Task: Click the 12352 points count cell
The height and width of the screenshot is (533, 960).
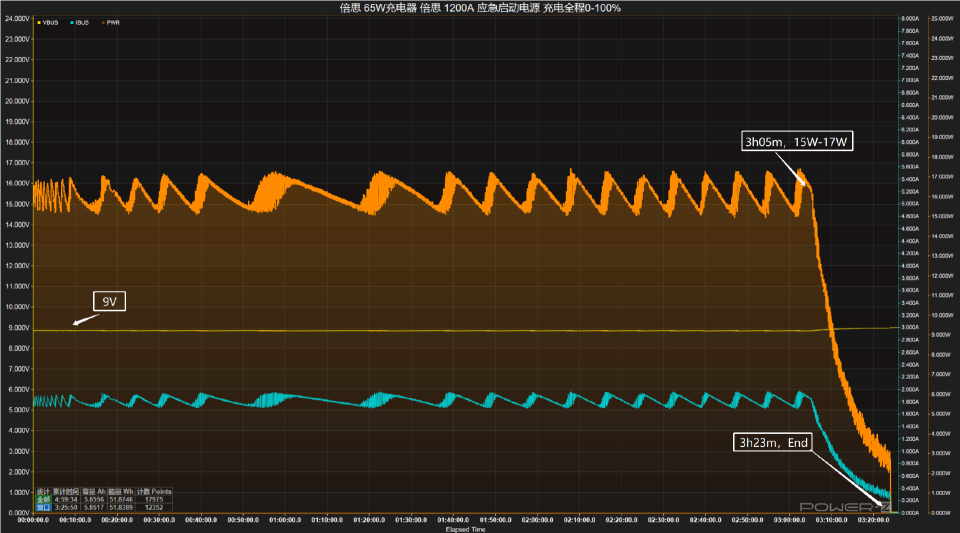Action: 154,507
